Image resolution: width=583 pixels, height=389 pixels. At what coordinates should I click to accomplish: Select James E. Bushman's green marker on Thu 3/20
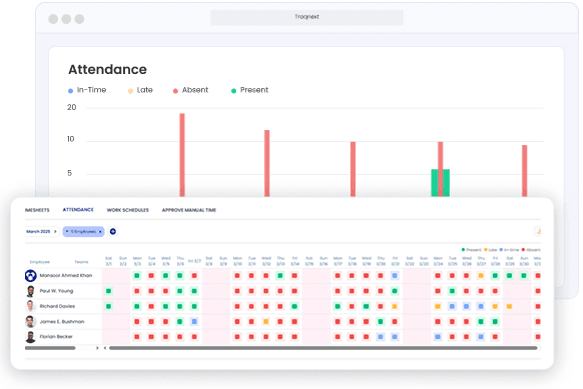380,321
